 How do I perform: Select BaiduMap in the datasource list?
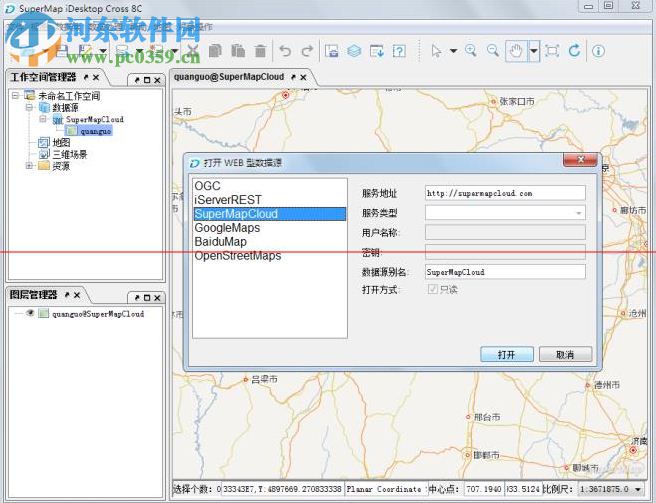click(x=269, y=241)
